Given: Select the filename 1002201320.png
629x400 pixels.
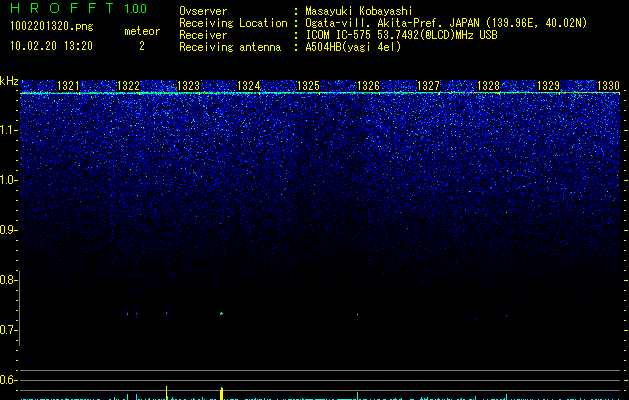Looking at the screenshot, I should coord(52,26).
